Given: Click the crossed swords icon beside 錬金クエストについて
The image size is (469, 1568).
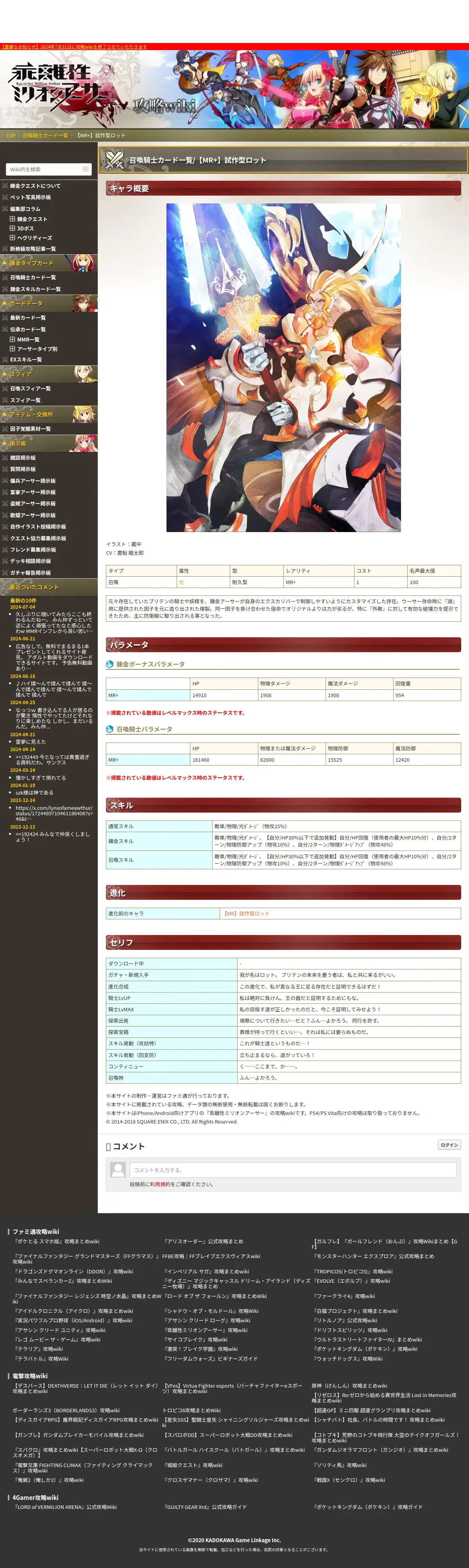Looking at the screenshot, I should tap(5, 186).
